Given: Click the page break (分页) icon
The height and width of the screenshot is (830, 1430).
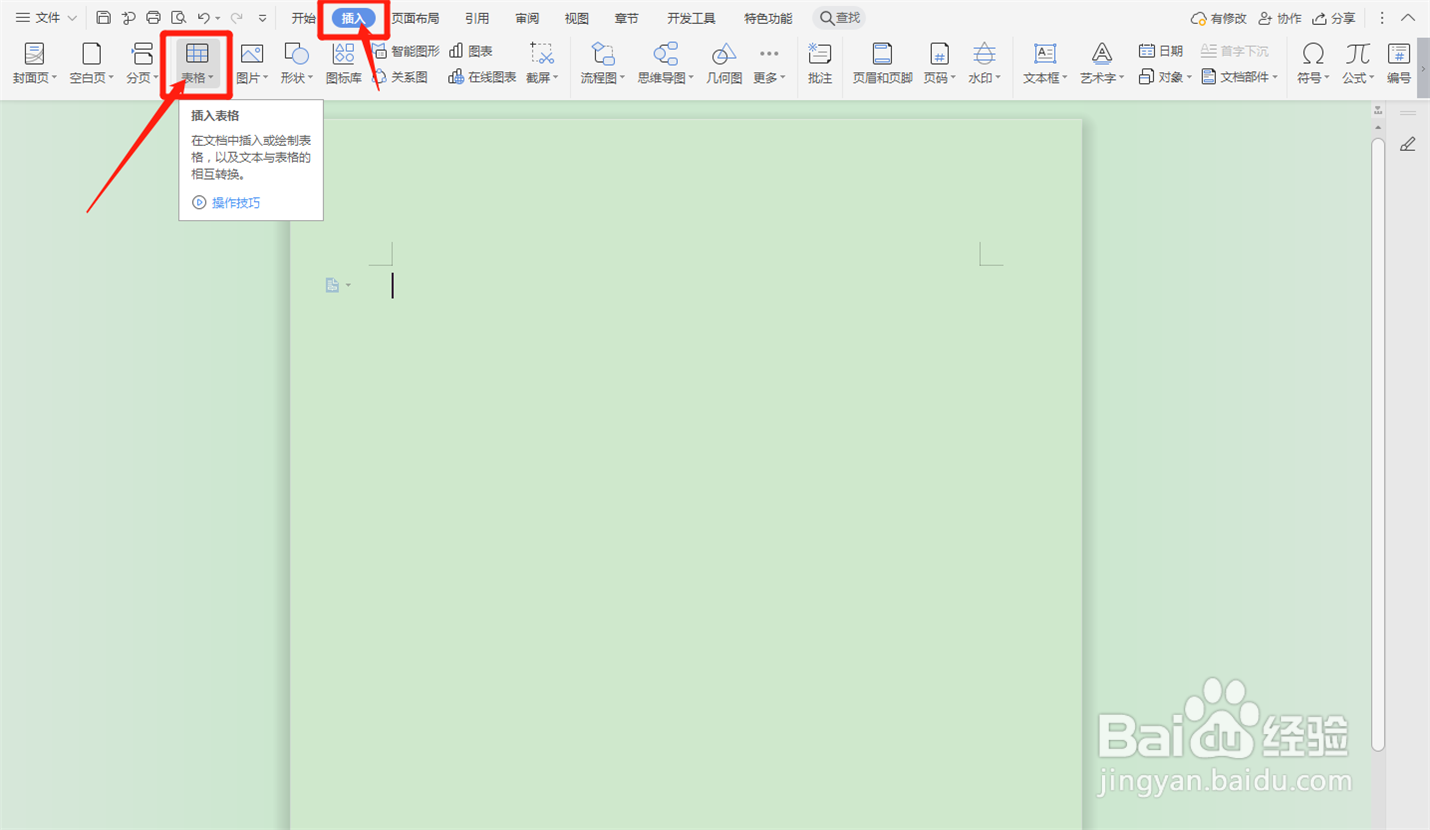Looking at the screenshot, I should tap(142, 54).
